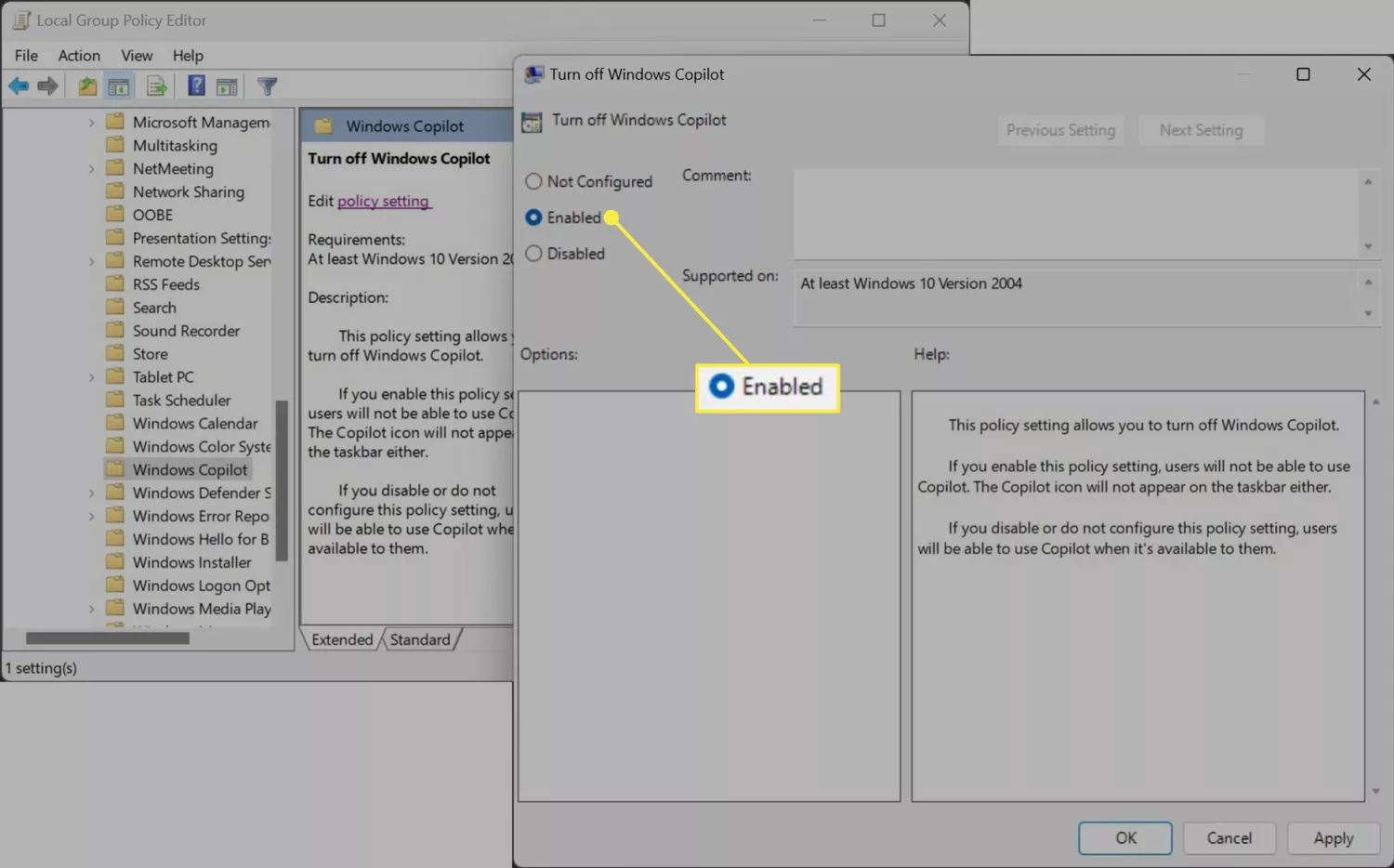The height and width of the screenshot is (868, 1394).
Task: Click in the Comment text box
Action: tap(1076, 214)
